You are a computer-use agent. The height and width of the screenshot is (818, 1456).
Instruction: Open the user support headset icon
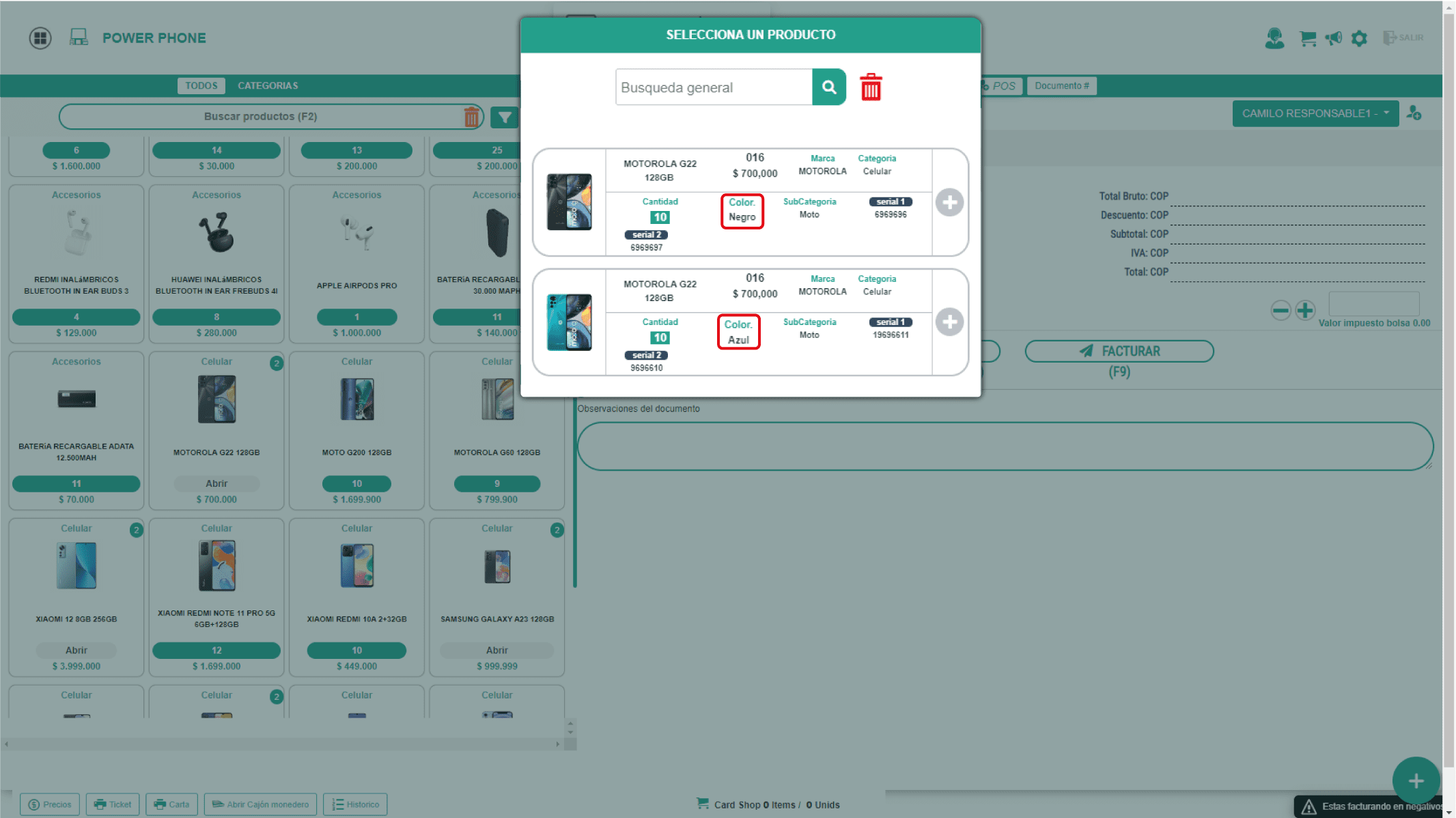point(1274,38)
